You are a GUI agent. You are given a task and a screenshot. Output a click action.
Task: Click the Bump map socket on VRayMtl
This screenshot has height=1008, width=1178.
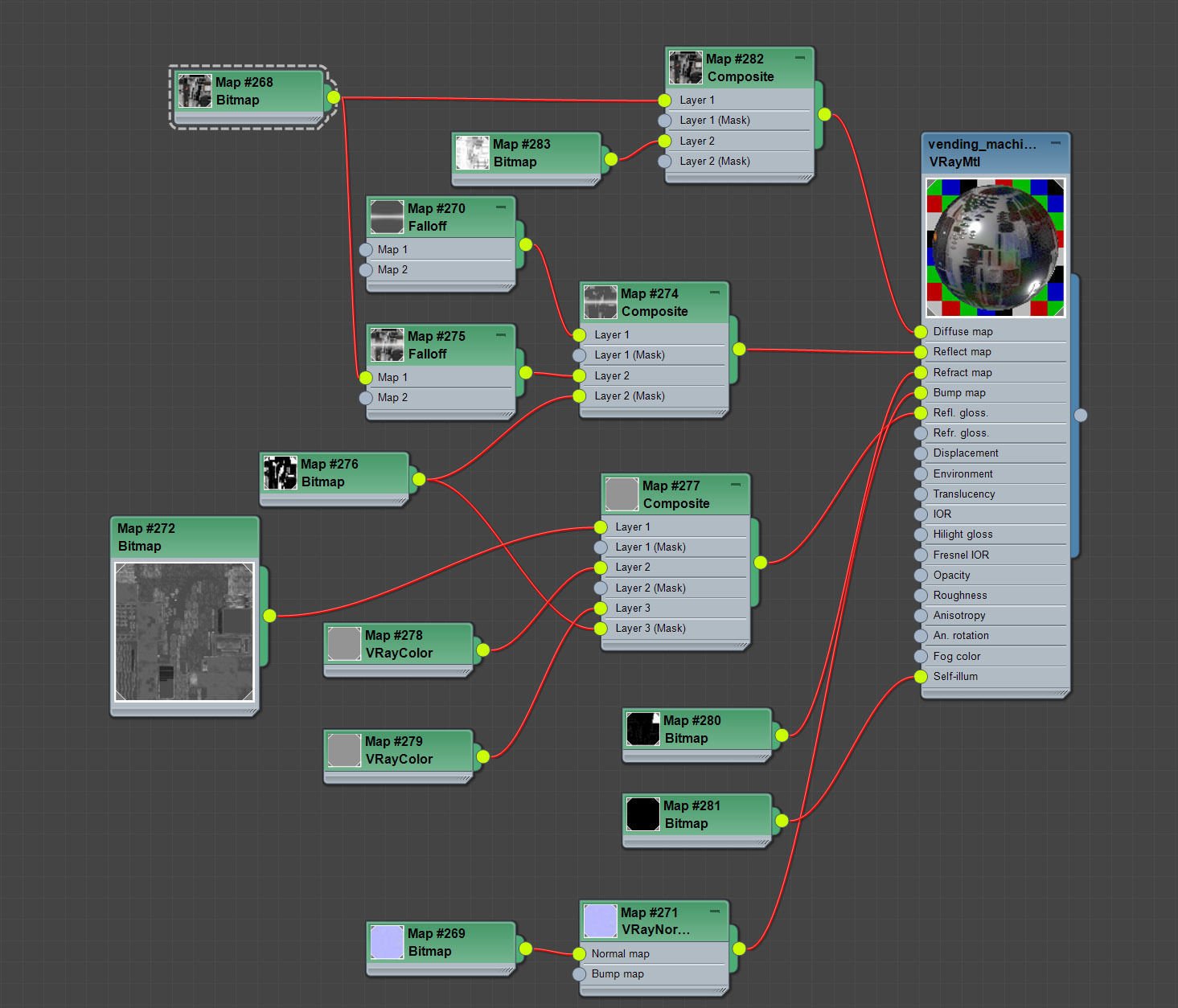[x=921, y=392]
